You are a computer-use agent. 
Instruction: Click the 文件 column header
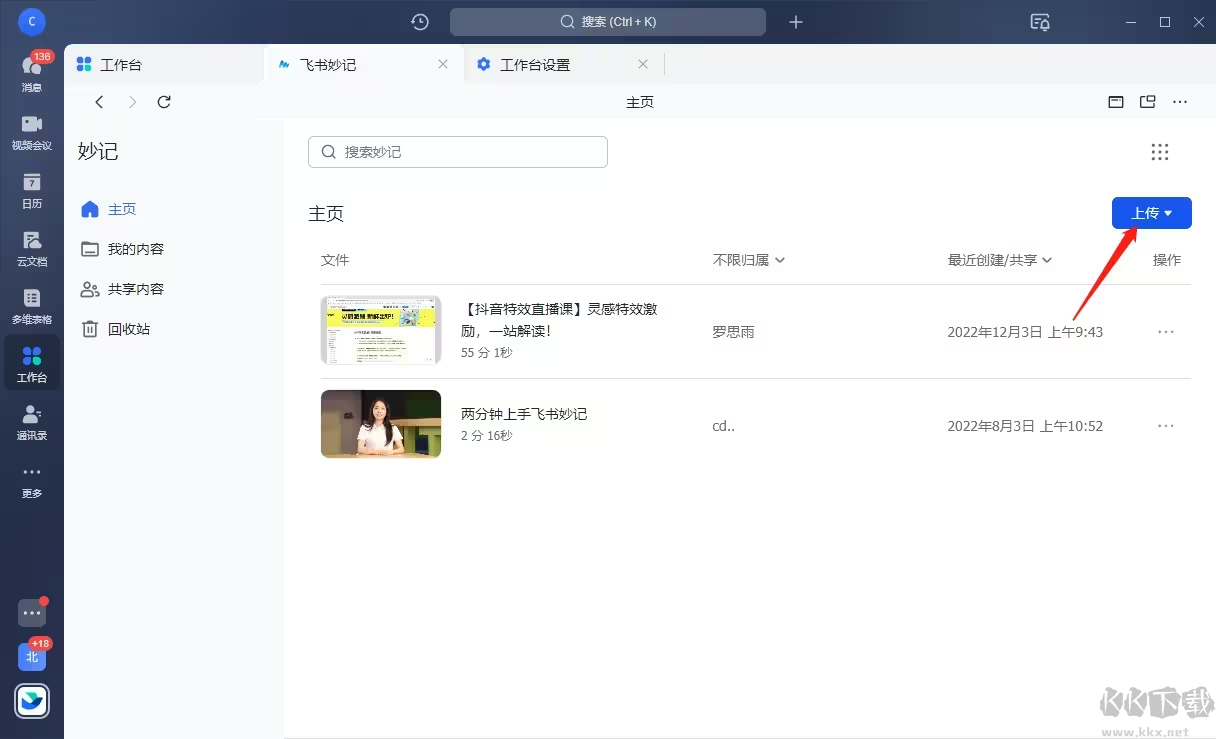coord(335,260)
